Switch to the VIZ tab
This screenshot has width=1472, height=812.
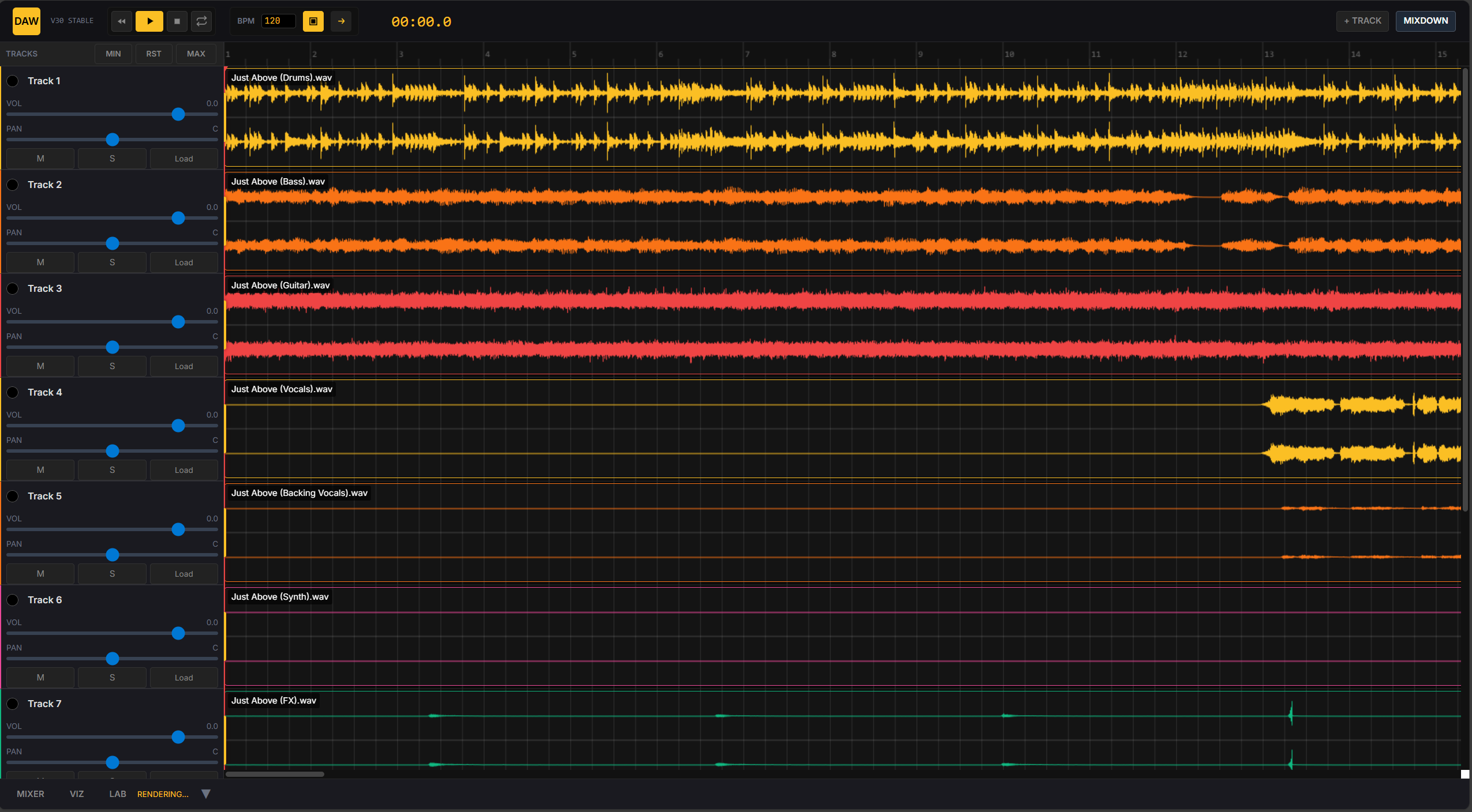(x=77, y=794)
